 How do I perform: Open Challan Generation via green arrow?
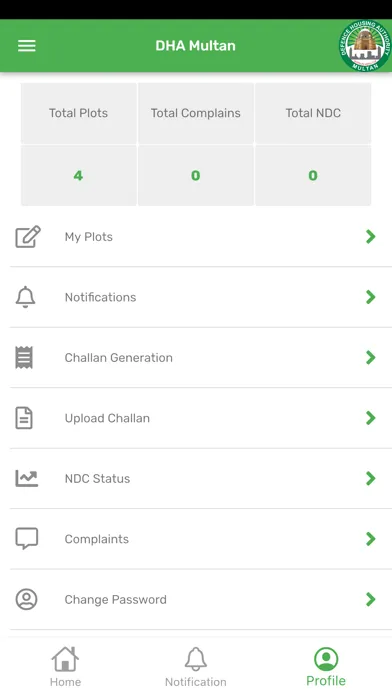click(371, 357)
